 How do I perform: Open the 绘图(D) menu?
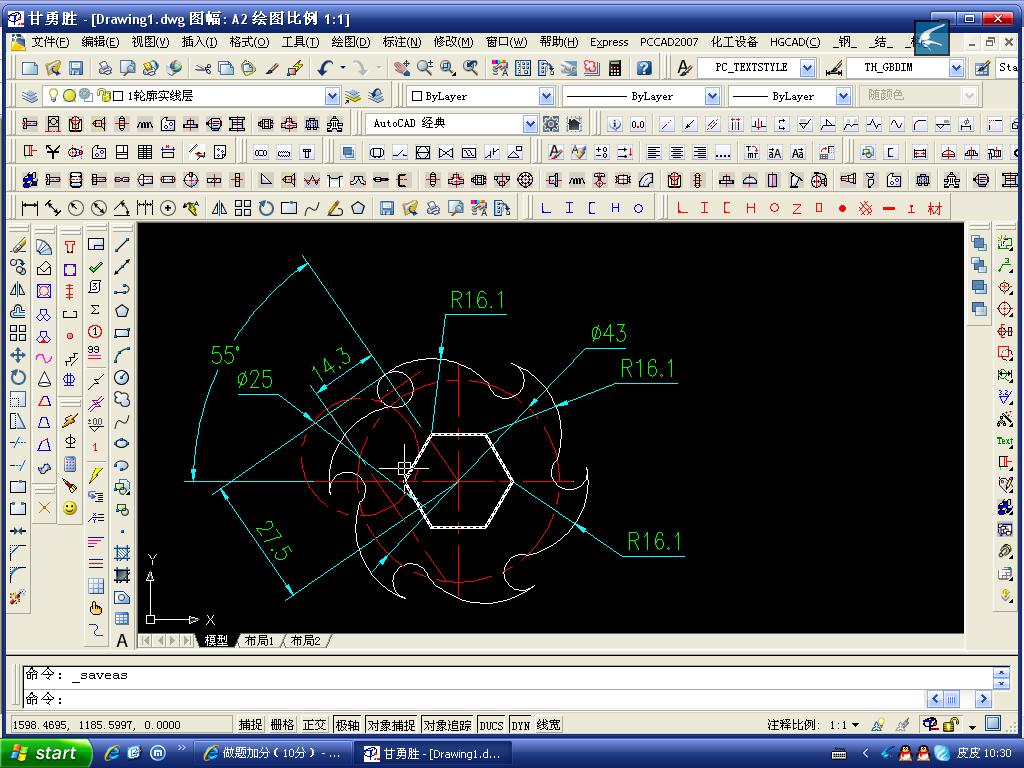point(351,42)
